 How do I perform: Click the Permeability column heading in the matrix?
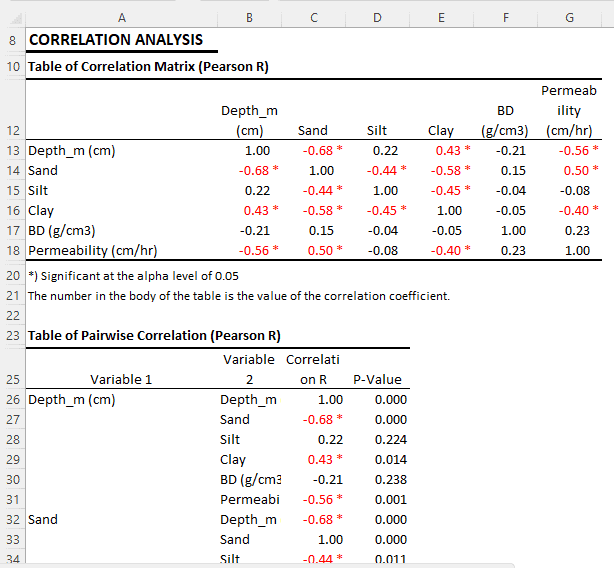[x=568, y=110]
